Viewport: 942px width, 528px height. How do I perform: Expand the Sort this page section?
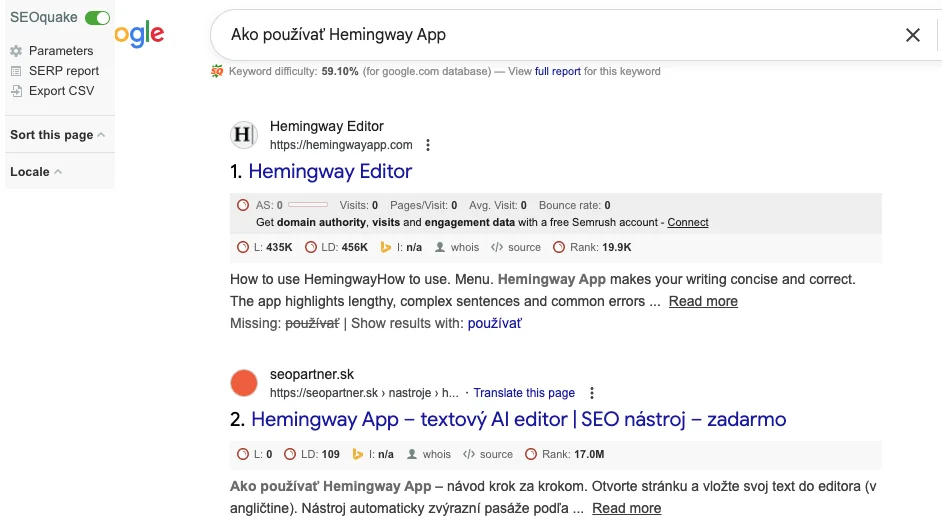pyautogui.click(x=57, y=135)
